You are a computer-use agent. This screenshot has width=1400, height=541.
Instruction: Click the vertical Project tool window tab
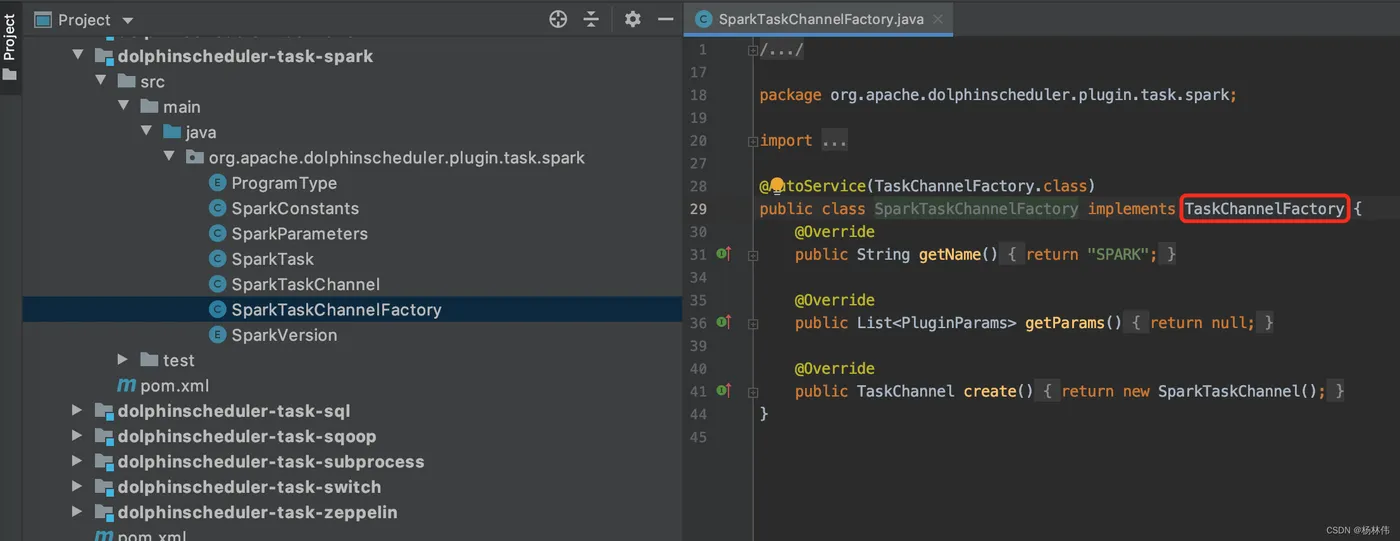click(10, 48)
